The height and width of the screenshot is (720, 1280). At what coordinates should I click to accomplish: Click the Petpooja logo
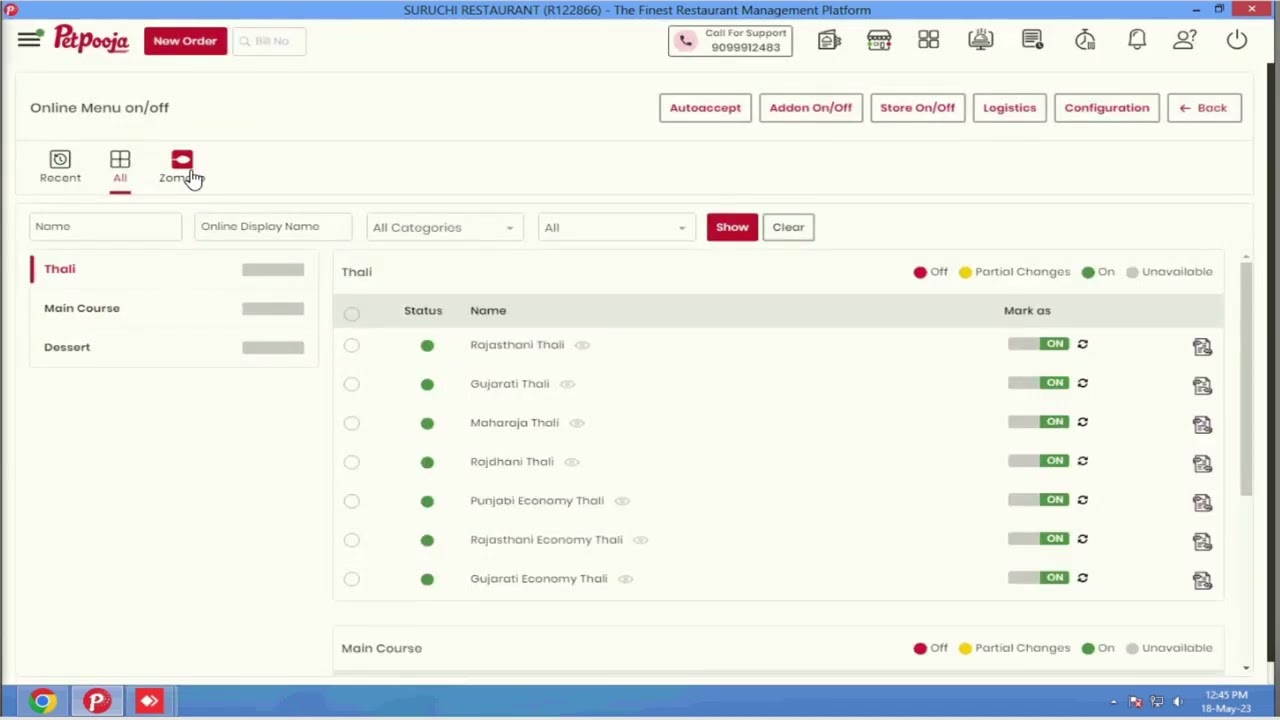(91, 40)
